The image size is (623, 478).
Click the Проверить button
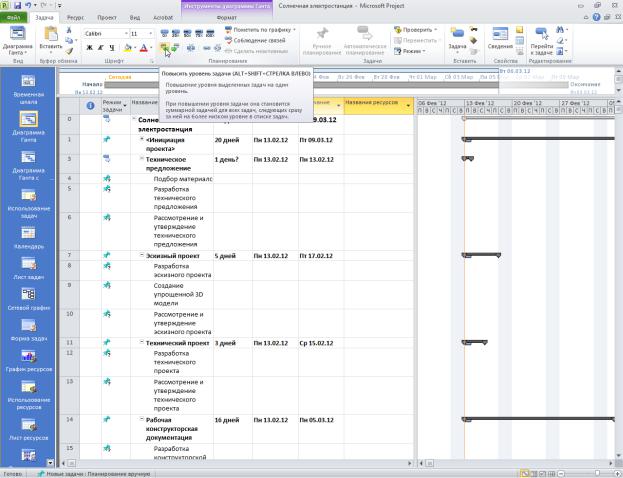point(416,30)
